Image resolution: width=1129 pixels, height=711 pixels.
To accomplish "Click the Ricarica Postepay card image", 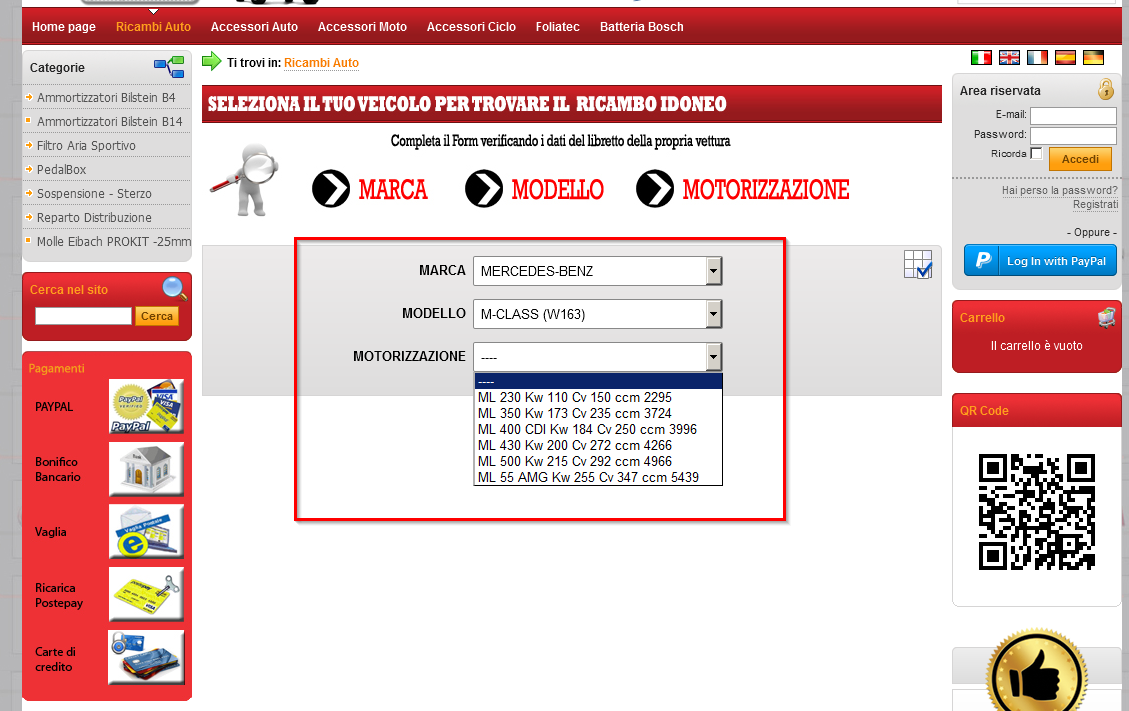I will click(x=146, y=594).
